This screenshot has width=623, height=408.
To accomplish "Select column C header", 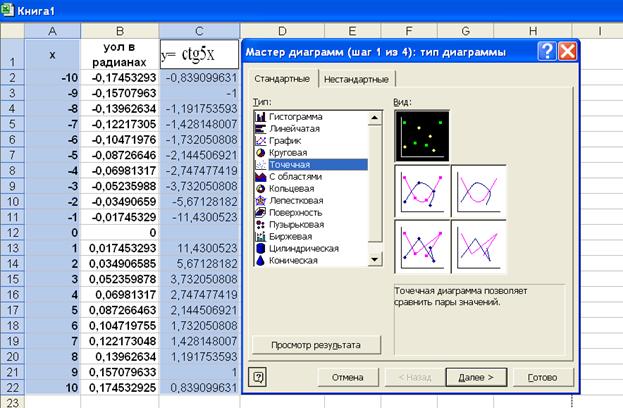I will 199,31.
